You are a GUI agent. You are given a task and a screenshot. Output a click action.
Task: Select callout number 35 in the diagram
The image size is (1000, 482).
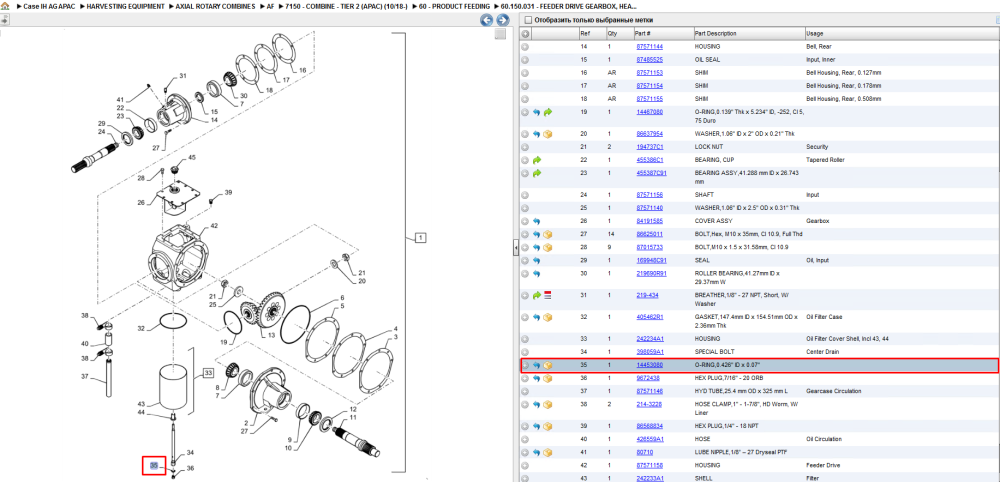point(153,465)
